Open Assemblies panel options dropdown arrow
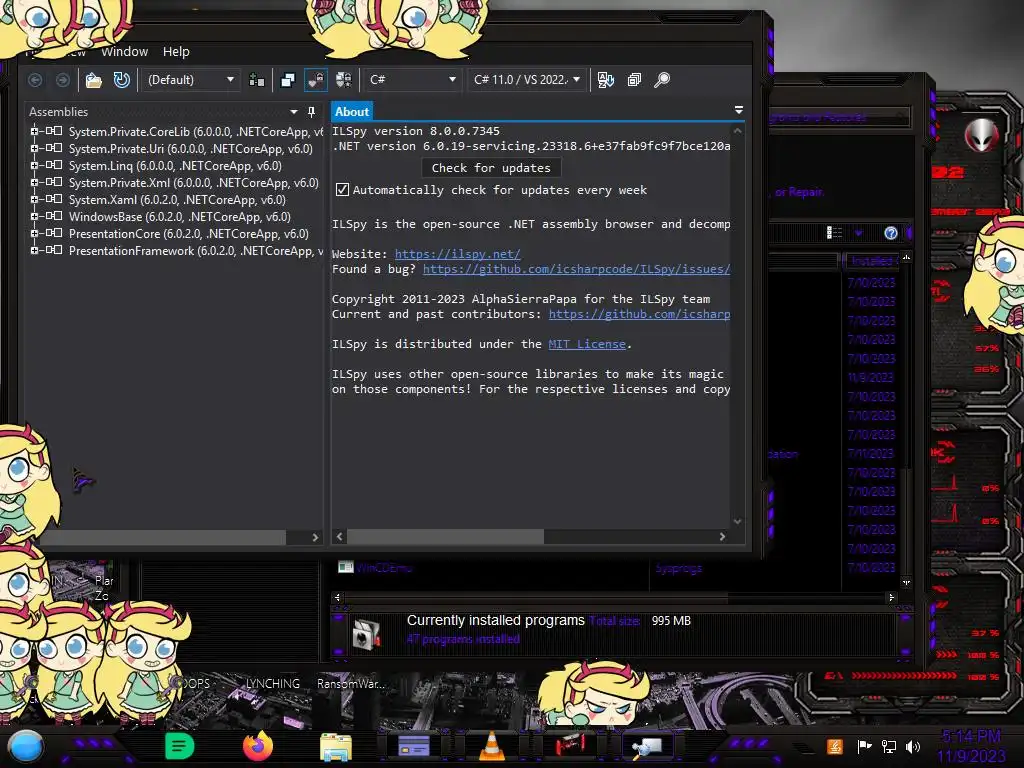 point(294,112)
